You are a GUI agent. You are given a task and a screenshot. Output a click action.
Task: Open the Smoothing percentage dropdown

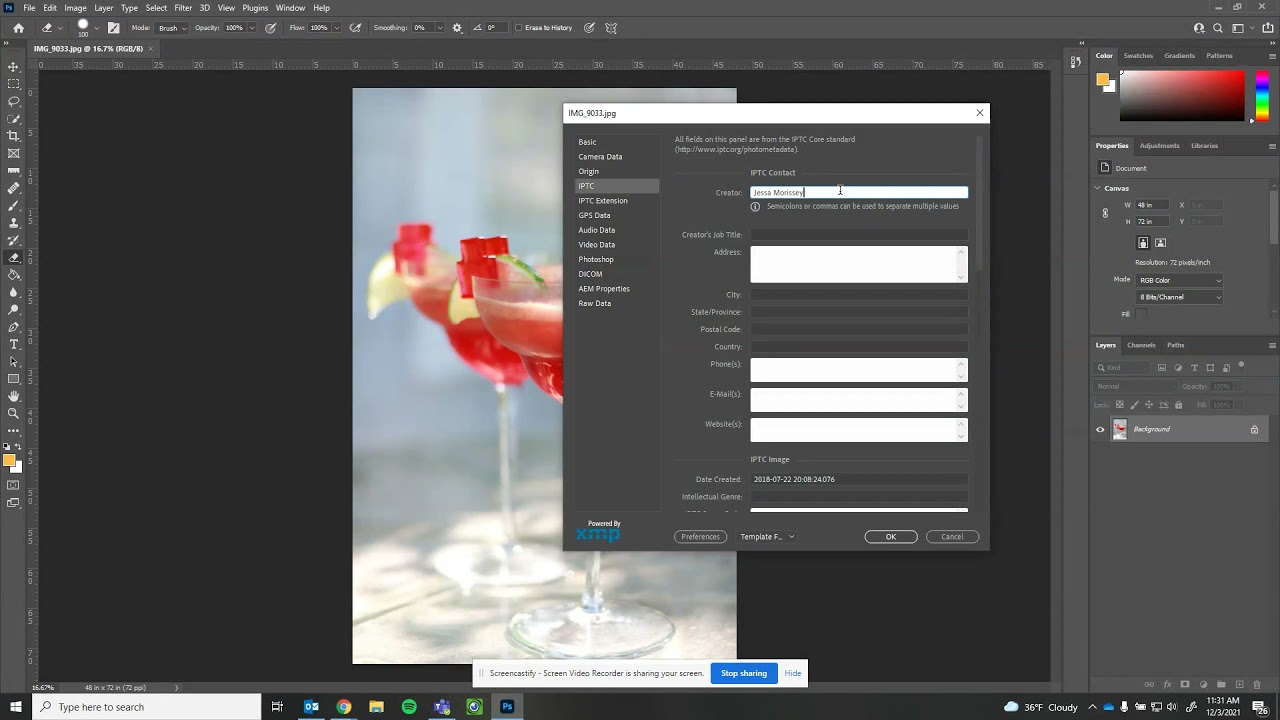[440, 28]
